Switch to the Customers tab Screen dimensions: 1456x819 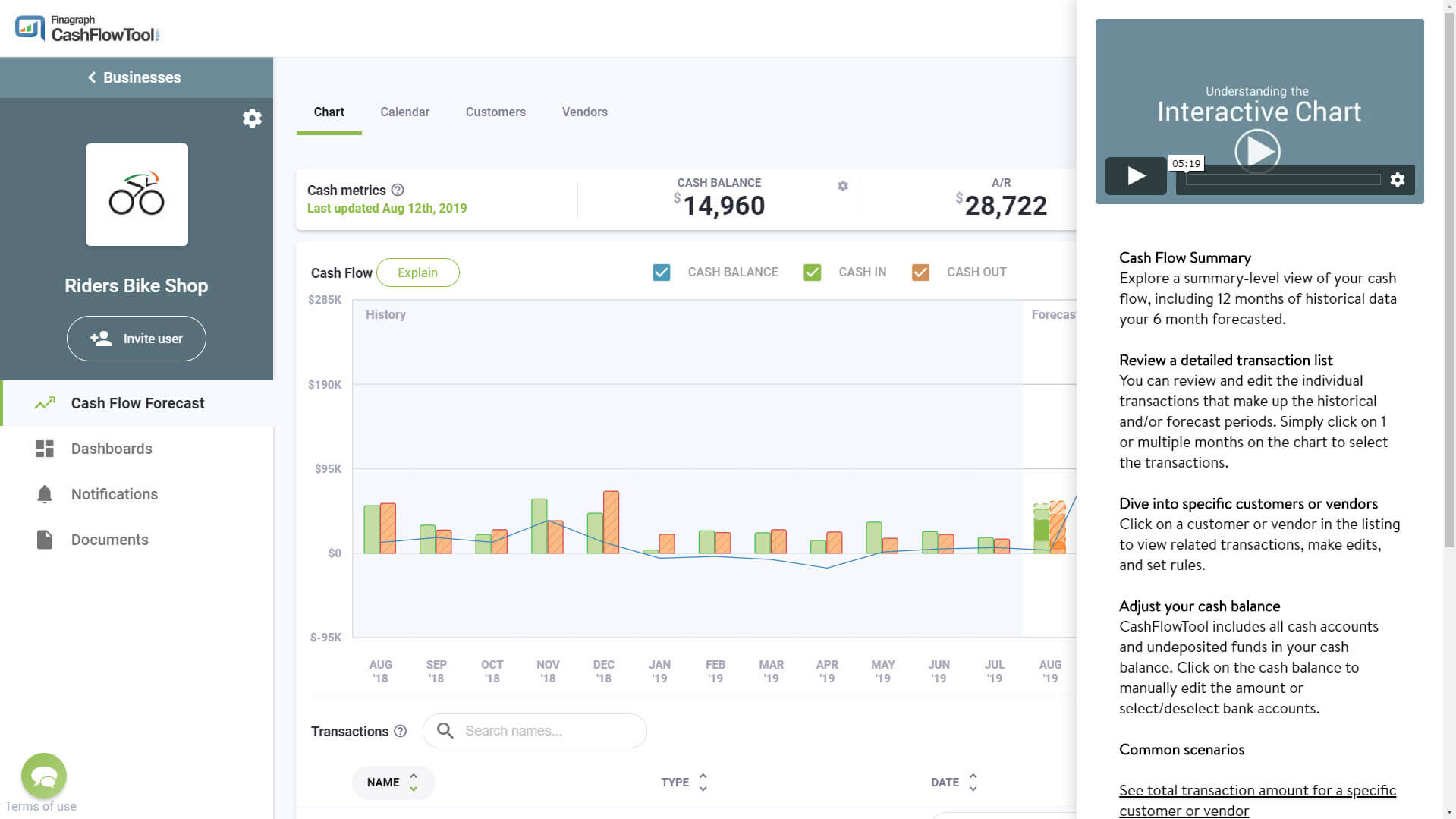point(495,112)
